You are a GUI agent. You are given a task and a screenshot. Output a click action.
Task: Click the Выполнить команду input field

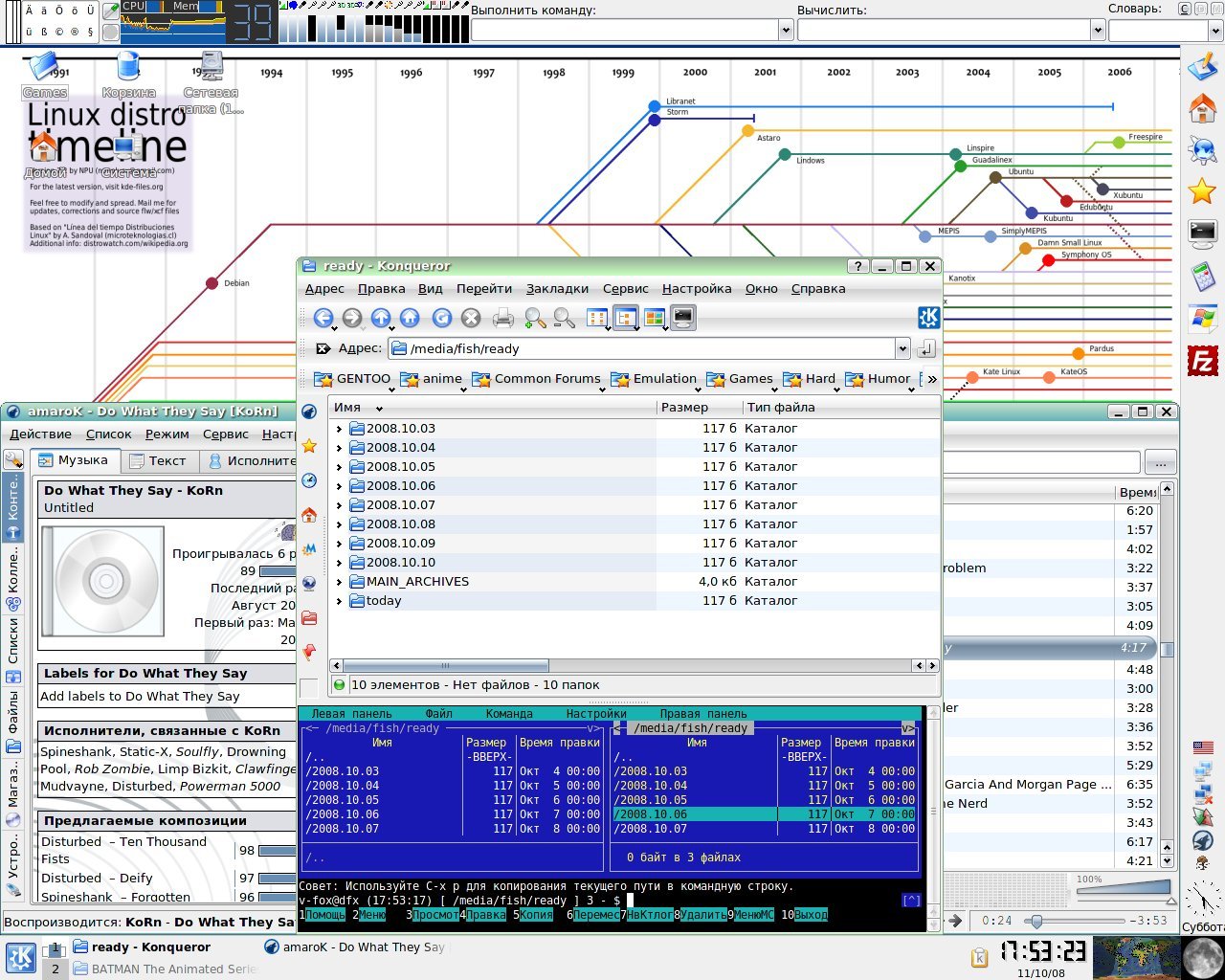[625, 31]
